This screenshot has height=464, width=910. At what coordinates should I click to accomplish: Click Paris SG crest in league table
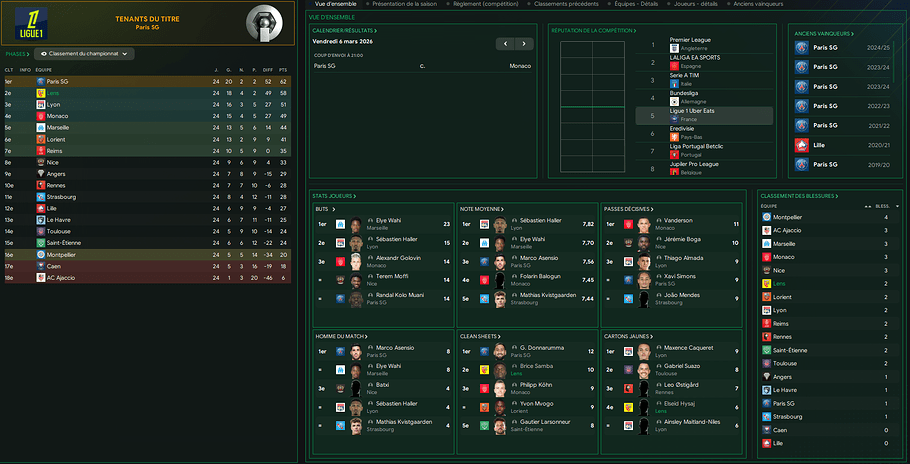(41, 82)
